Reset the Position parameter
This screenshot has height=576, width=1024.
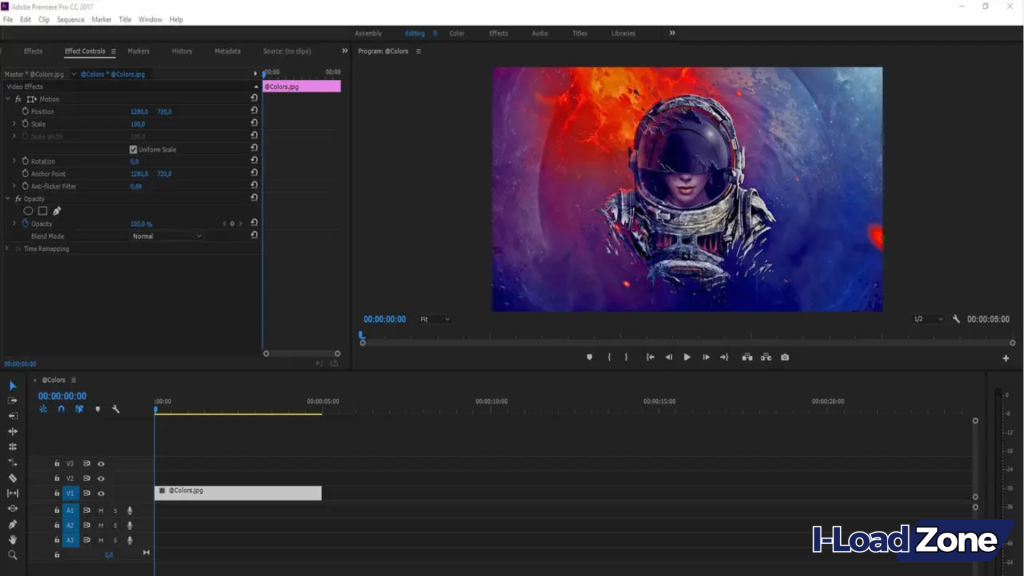[254, 111]
